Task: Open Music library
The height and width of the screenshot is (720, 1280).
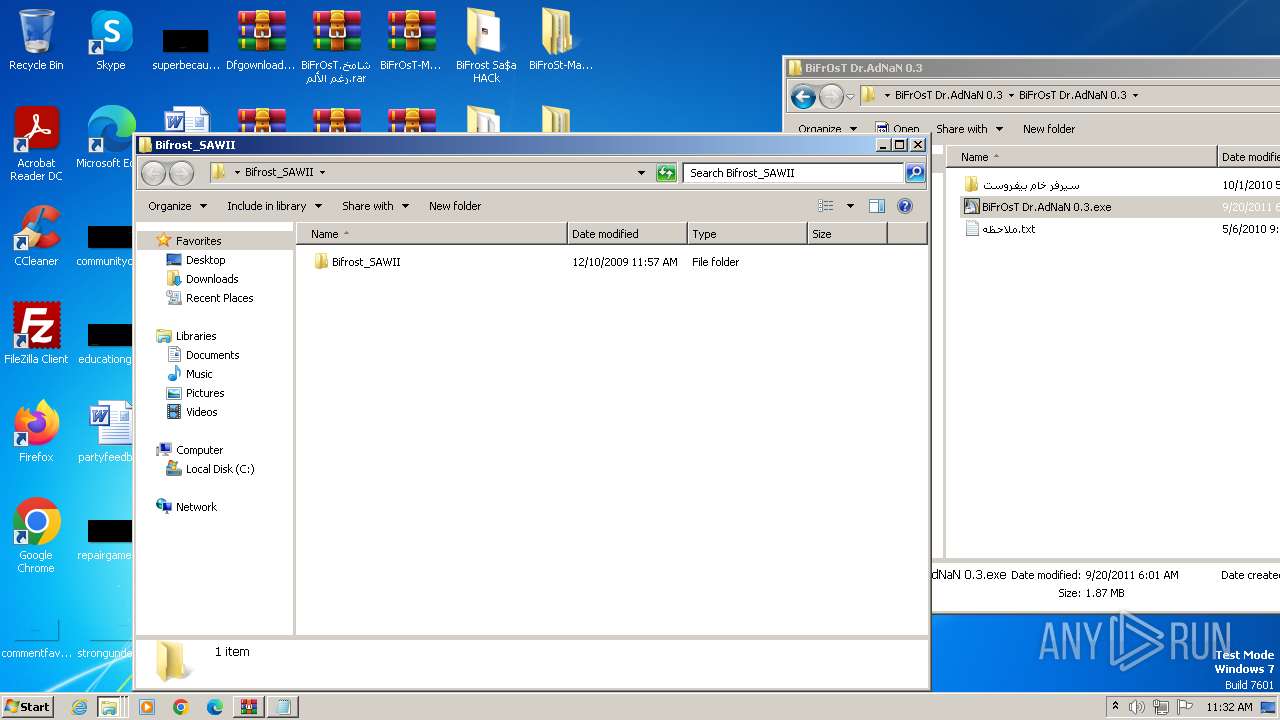Action: [x=199, y=374]
